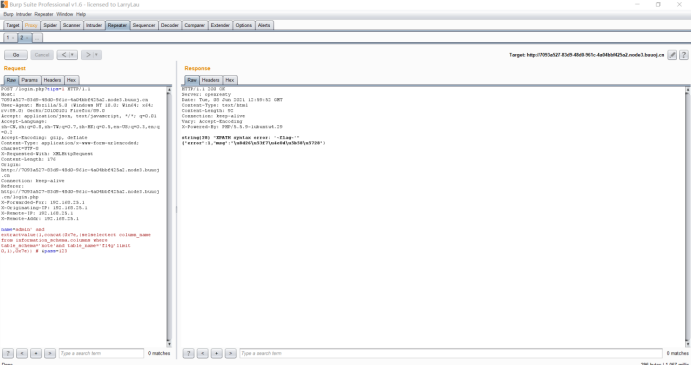Show Response Raw view
This screenshot has width=692, height=365.
tap(192, 80)
